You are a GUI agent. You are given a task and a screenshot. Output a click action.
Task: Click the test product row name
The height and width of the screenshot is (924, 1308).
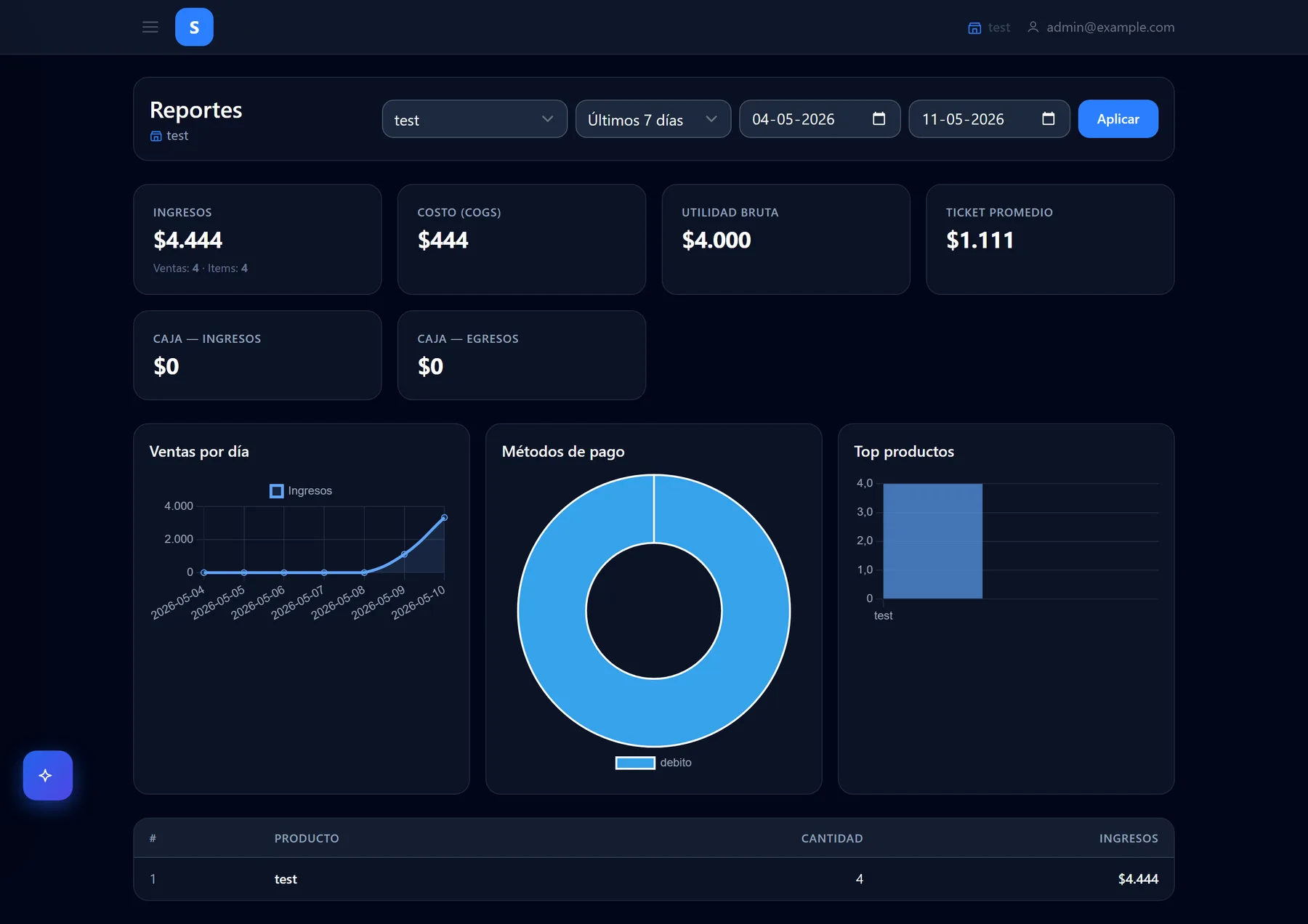(286, 879)
